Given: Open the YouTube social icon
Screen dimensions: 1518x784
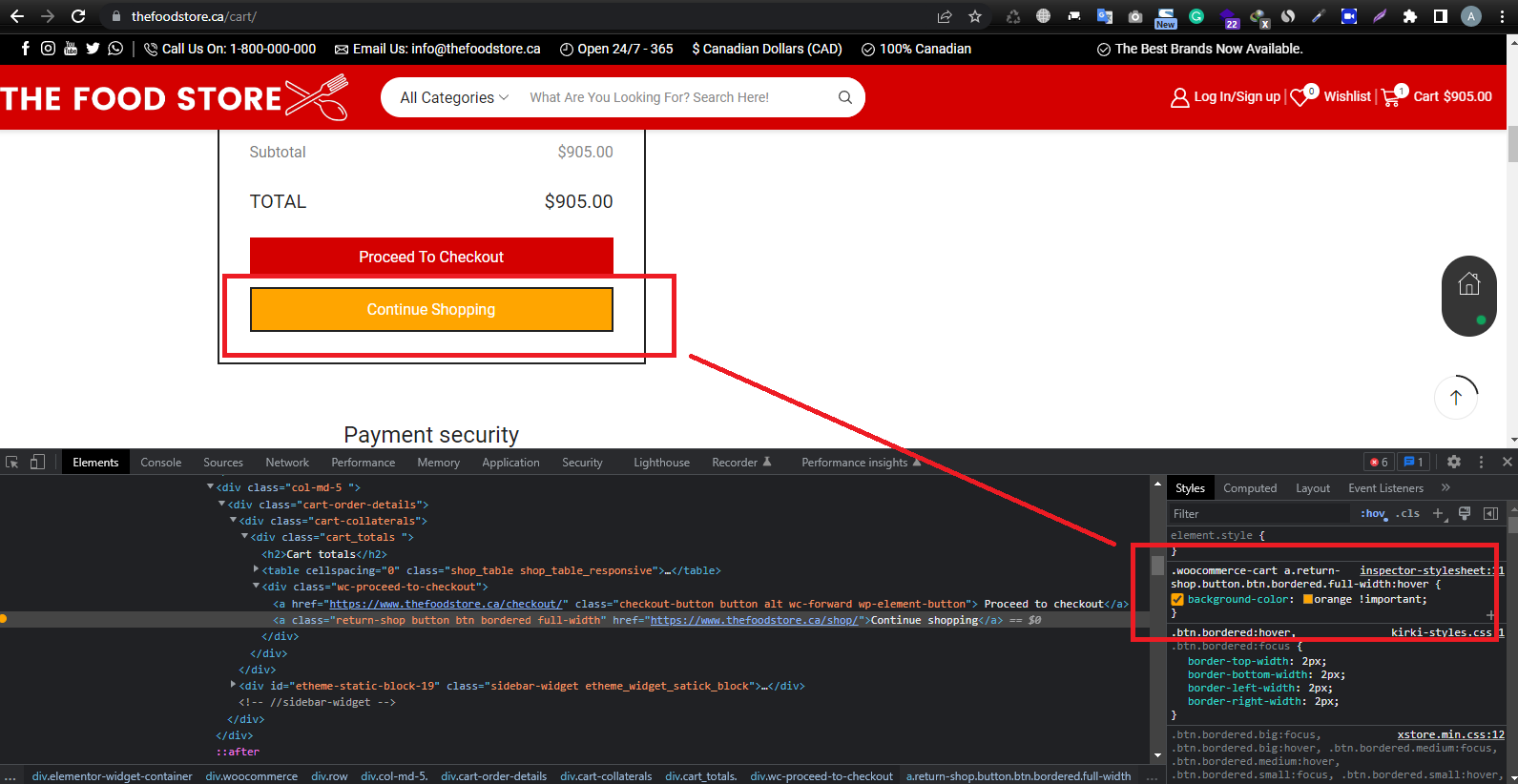Looking at the screenshot, I should pyautogui.click(x=71, y=49).
